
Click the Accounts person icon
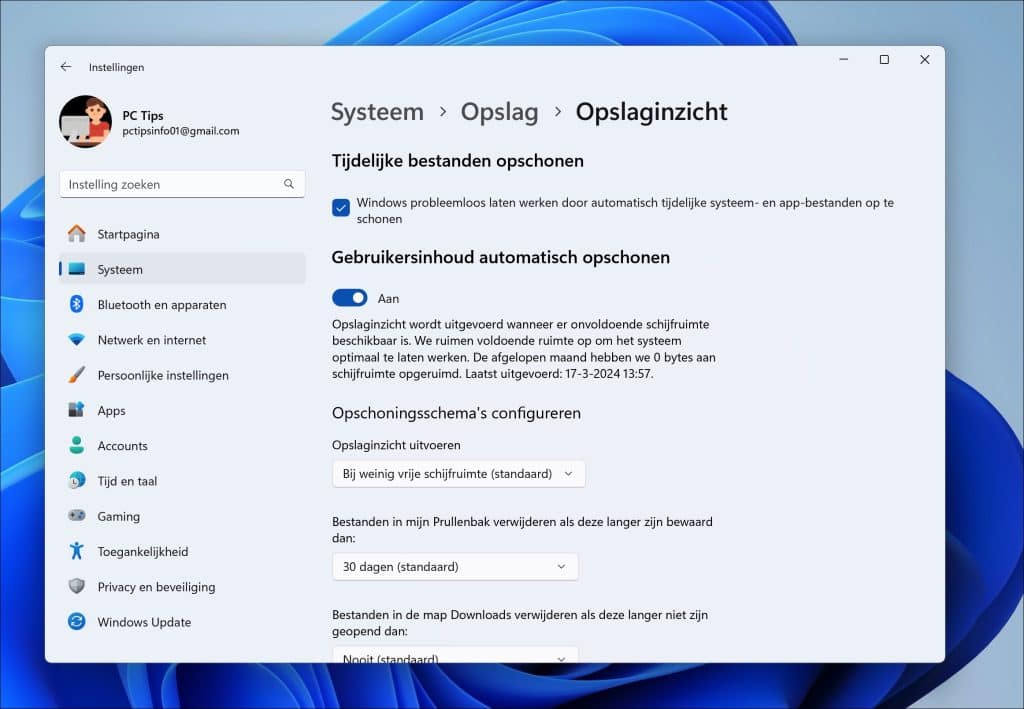point(76,445)
